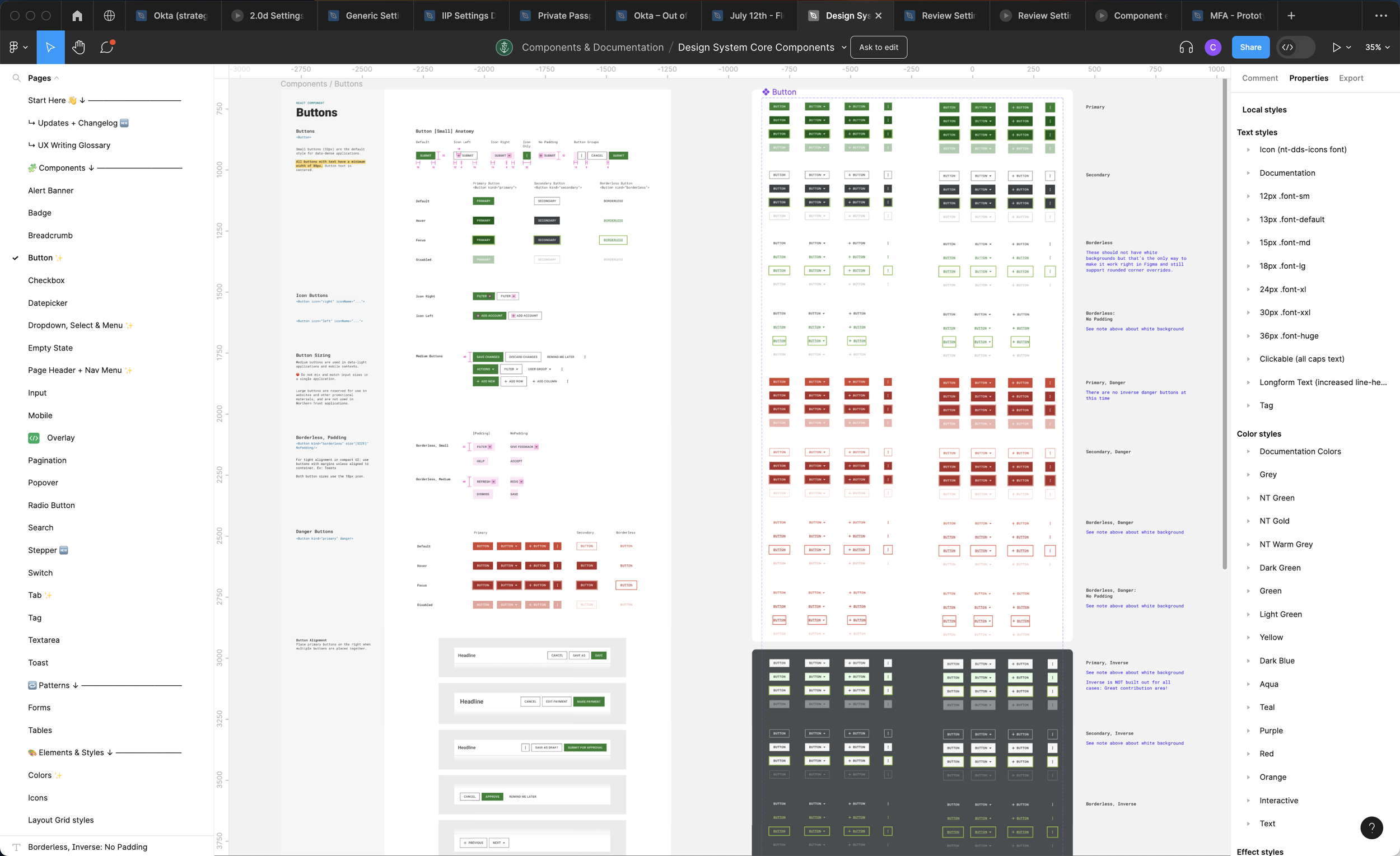Screen dimensions: 1400x856
Task: Click the globe community icon
Action: [109, 15]
